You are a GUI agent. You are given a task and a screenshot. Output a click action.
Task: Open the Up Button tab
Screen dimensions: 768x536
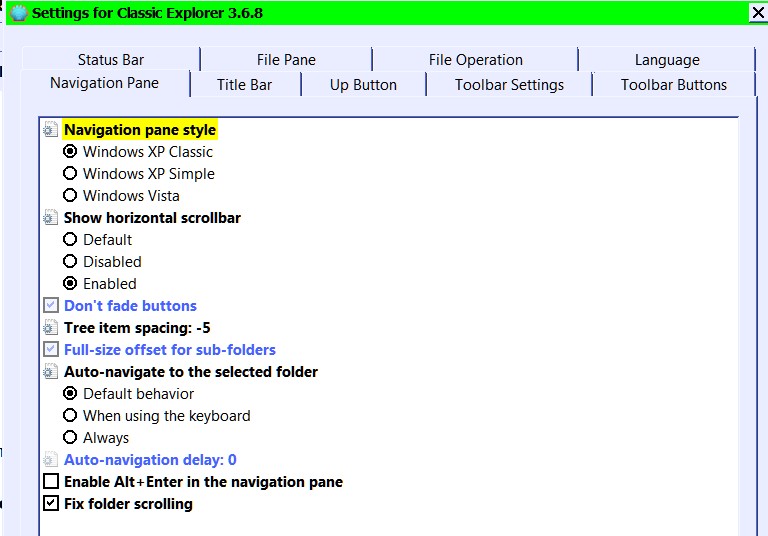tap(363, 85)
